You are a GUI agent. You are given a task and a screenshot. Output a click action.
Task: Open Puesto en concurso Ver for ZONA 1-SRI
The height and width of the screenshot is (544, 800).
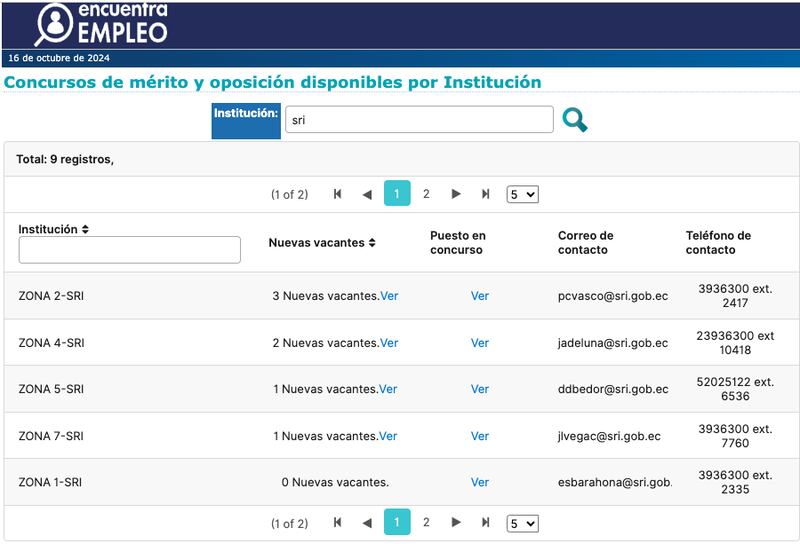480,482
